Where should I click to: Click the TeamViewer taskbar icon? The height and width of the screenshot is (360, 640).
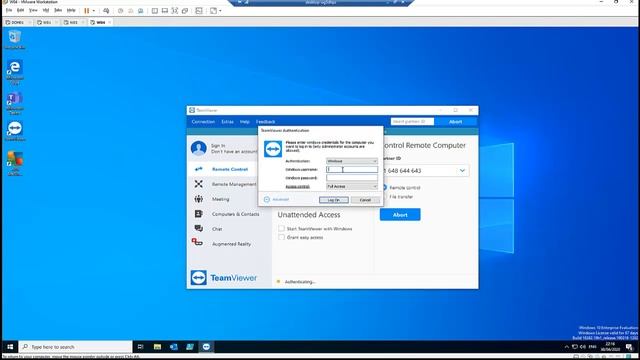point(206,347)
